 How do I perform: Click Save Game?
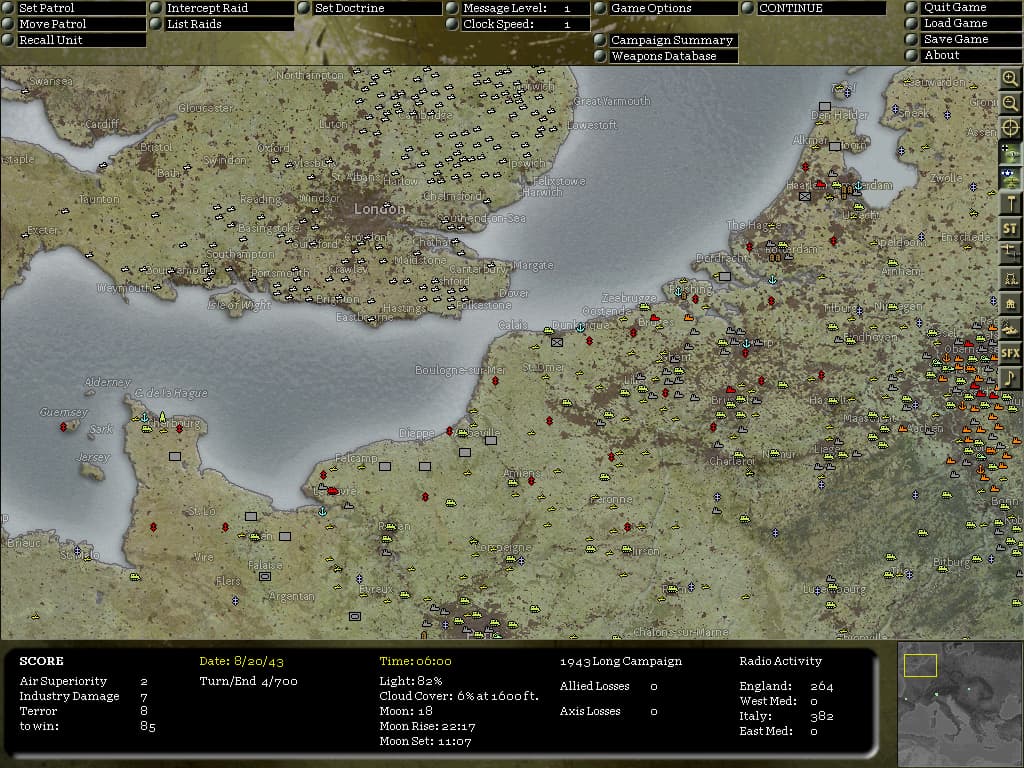click(x=972, y=39)
